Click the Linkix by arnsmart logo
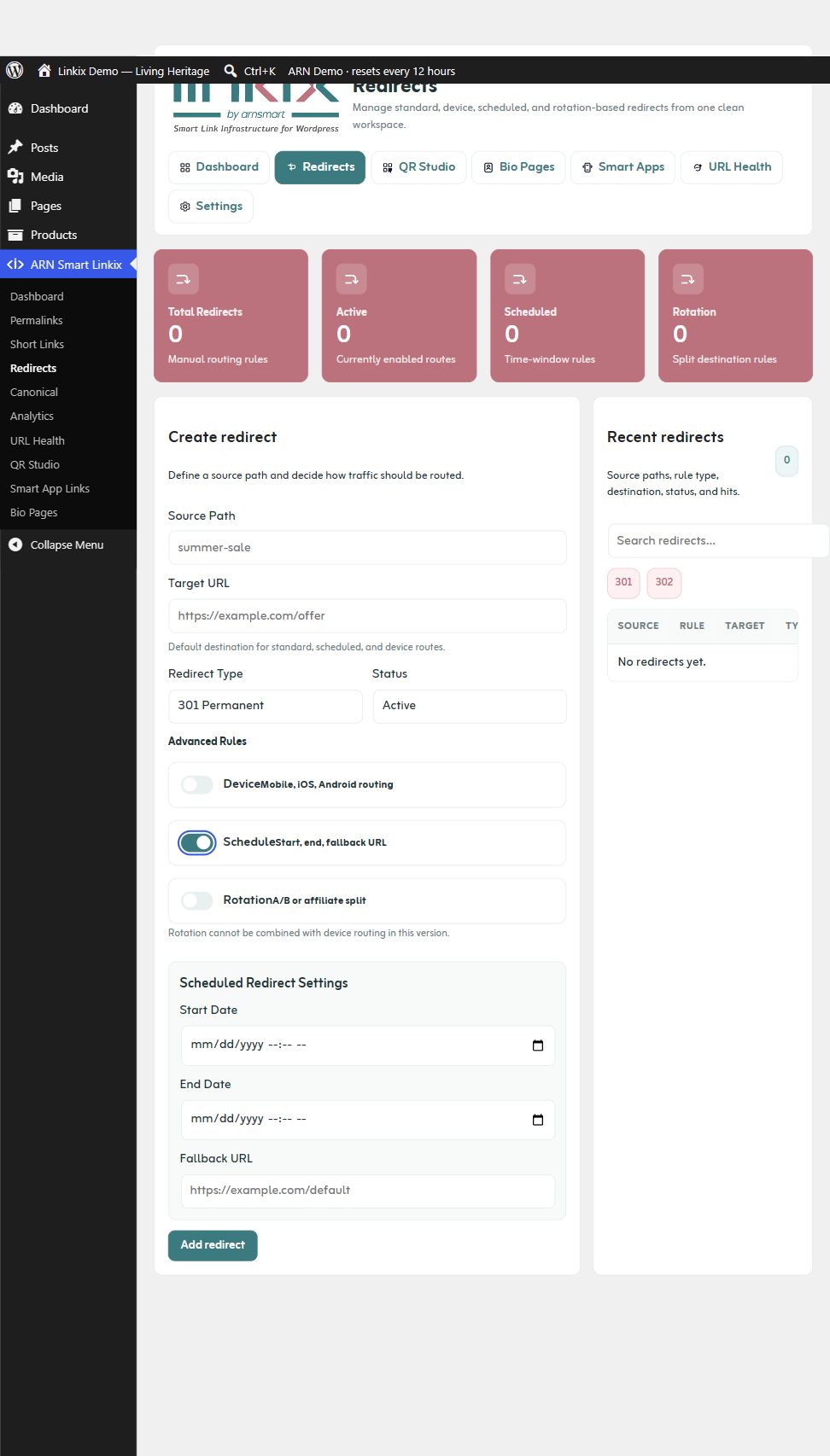 tap(256, 108)
